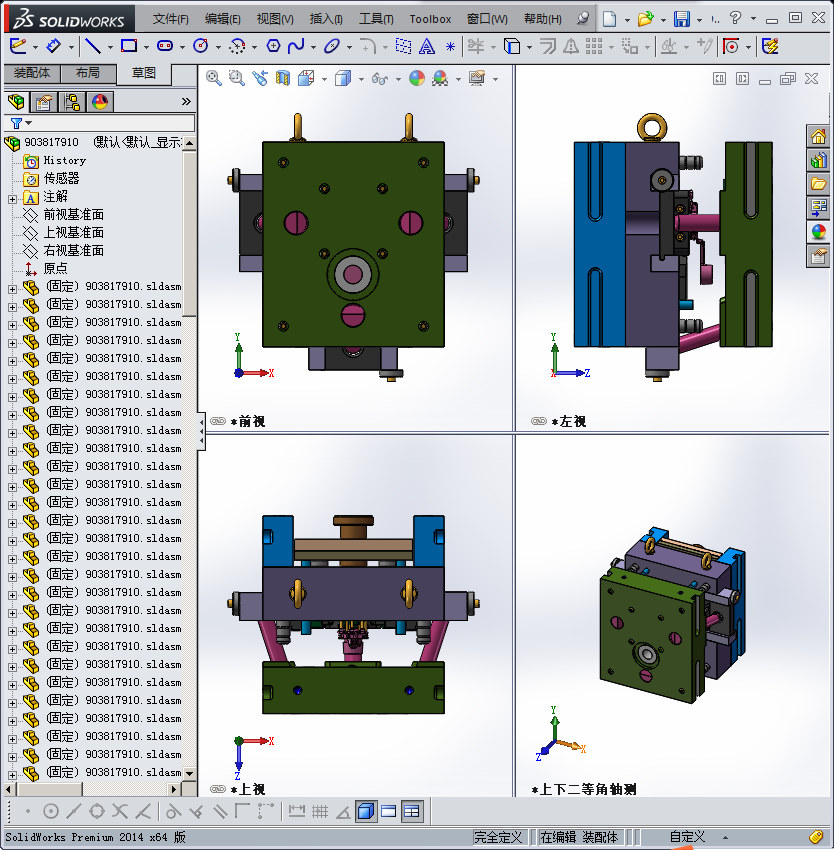Click the Section View icon
Screen dimensions: 834x850
(x=283, y=79)
